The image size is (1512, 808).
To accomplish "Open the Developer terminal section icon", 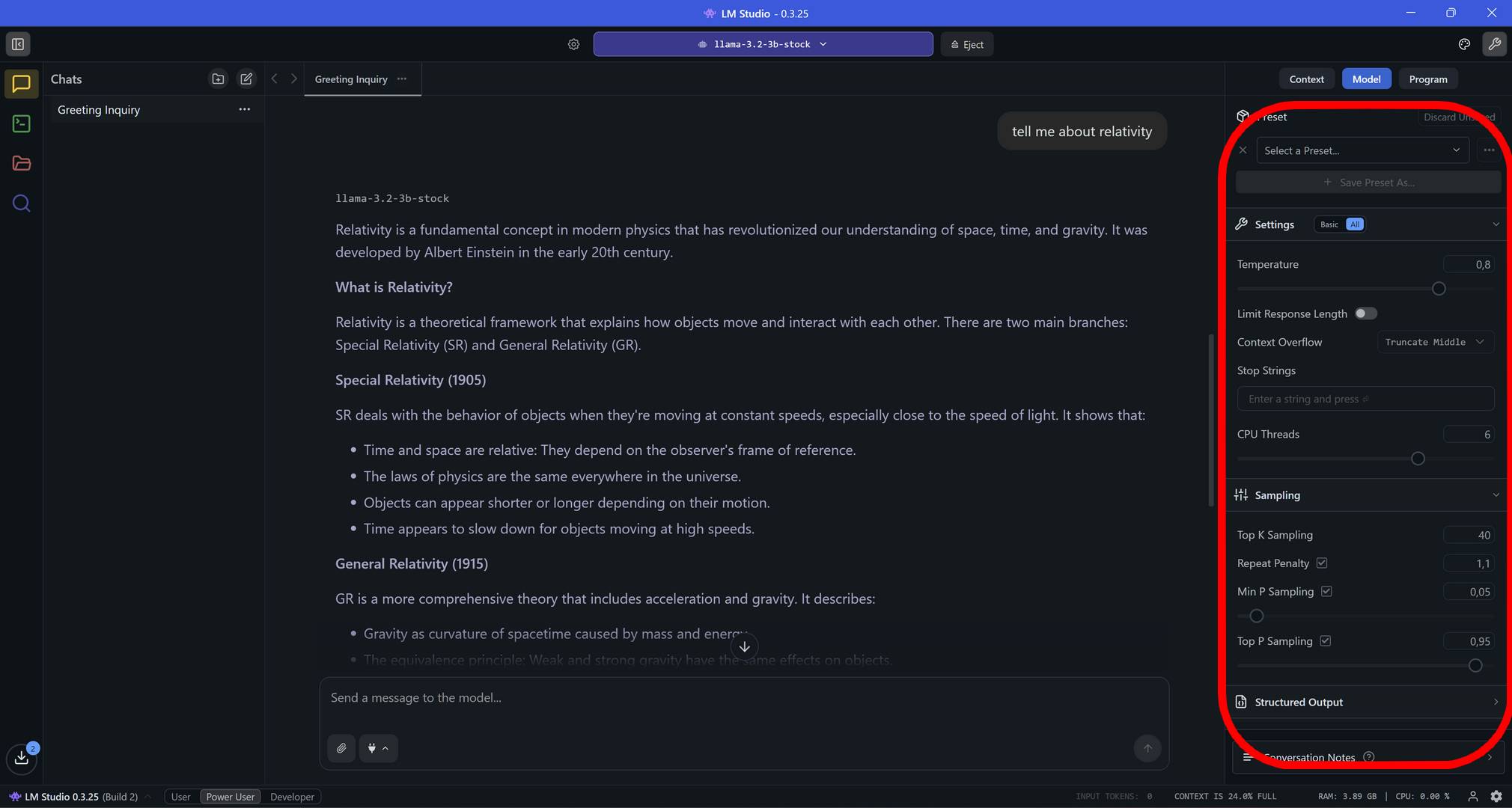I will click(x=21, y=123).
